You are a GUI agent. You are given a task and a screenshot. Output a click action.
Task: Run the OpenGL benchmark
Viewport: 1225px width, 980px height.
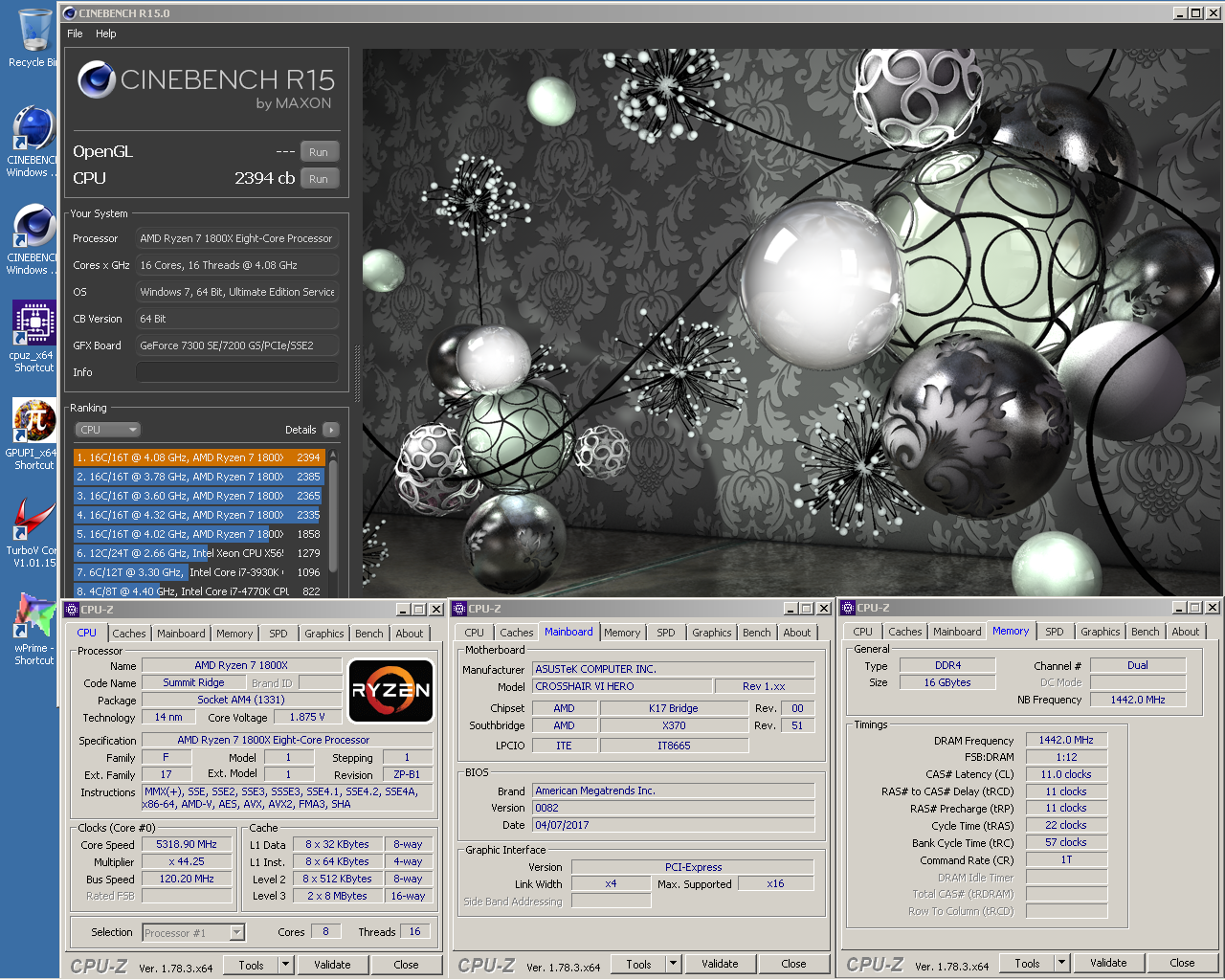tap(319, 152)
